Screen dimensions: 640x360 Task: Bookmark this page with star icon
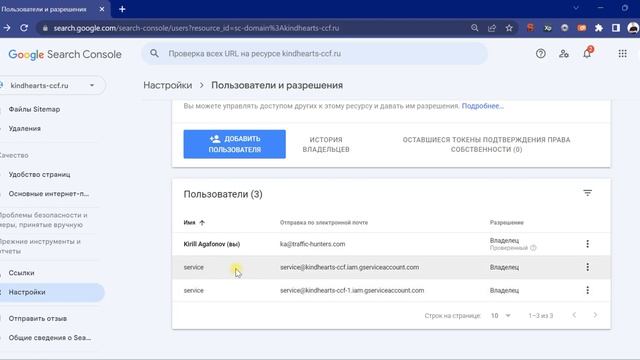pyautogui.click(x=509, y=28)
